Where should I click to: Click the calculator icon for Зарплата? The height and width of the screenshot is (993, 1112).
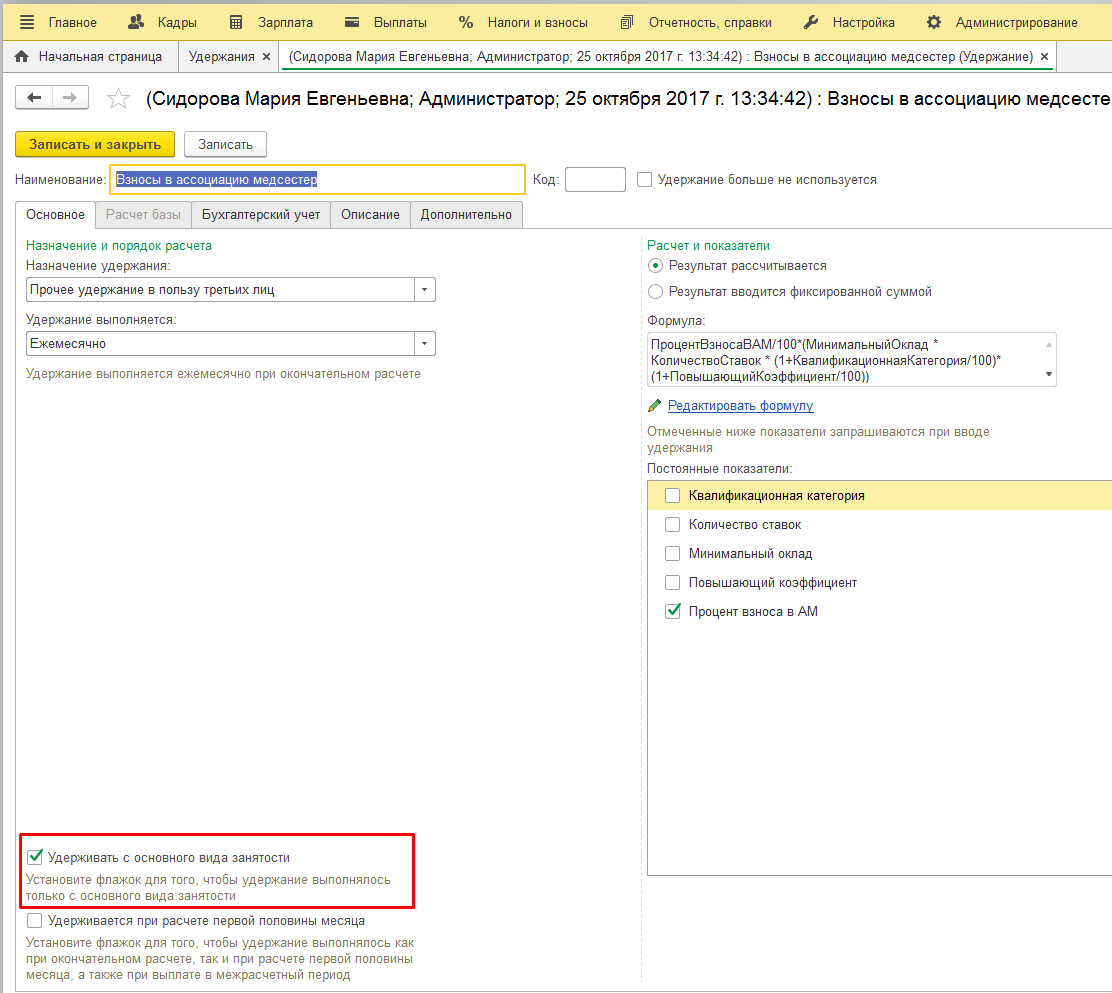coord(236,22)
